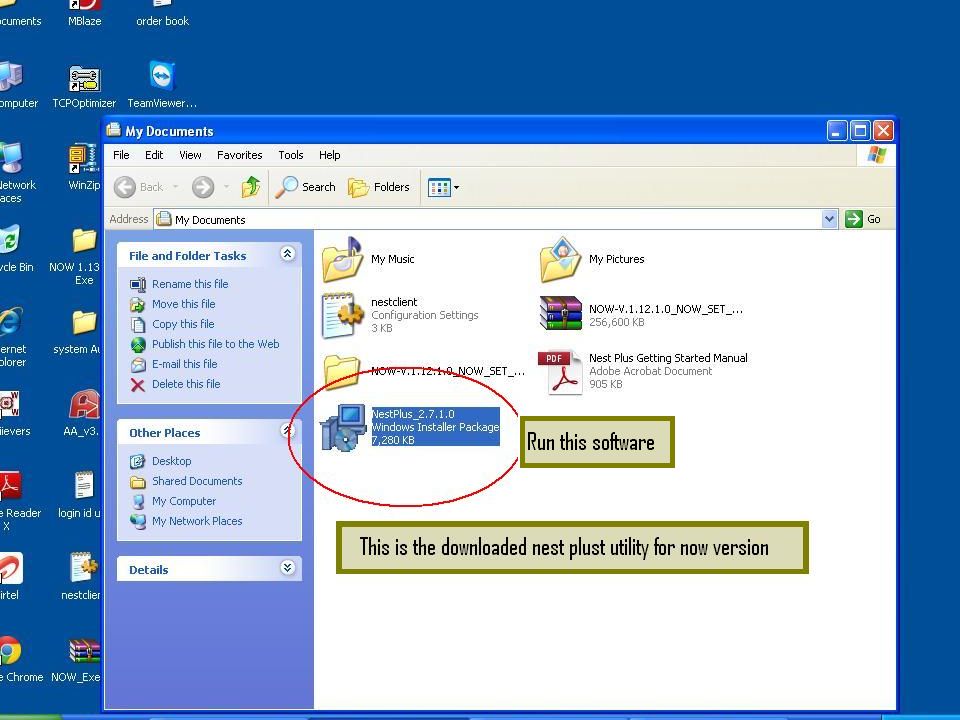Open the Edit menu

pyautogui.click(x=154, y=155)
